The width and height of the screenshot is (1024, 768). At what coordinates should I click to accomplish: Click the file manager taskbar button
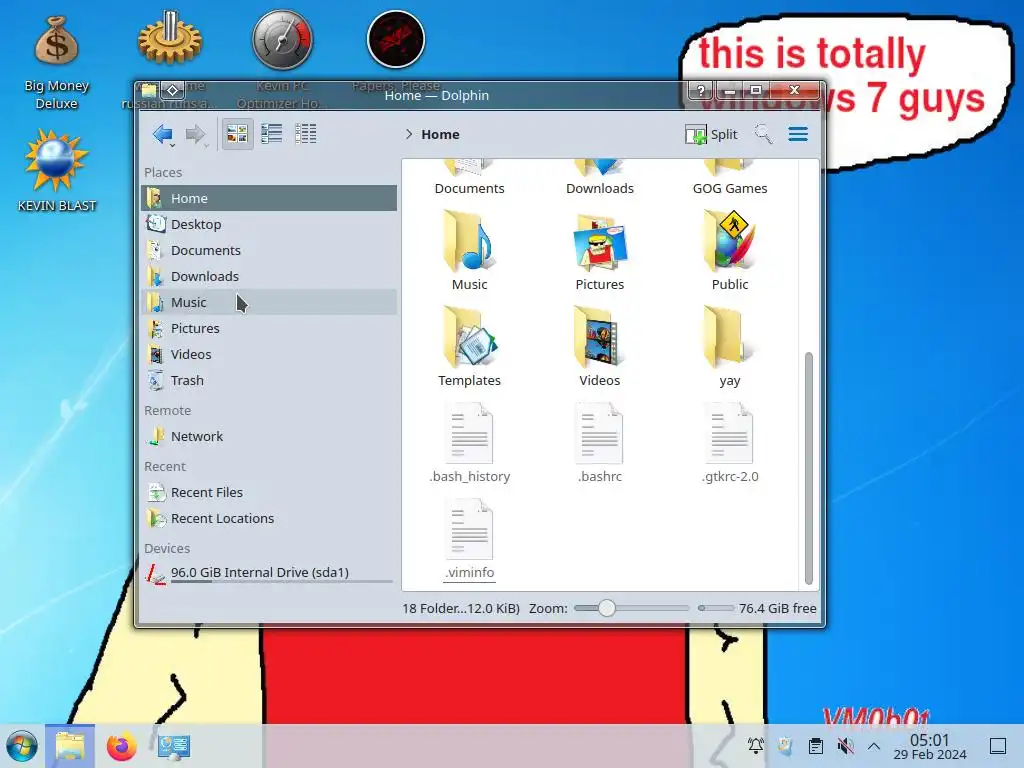70,746
